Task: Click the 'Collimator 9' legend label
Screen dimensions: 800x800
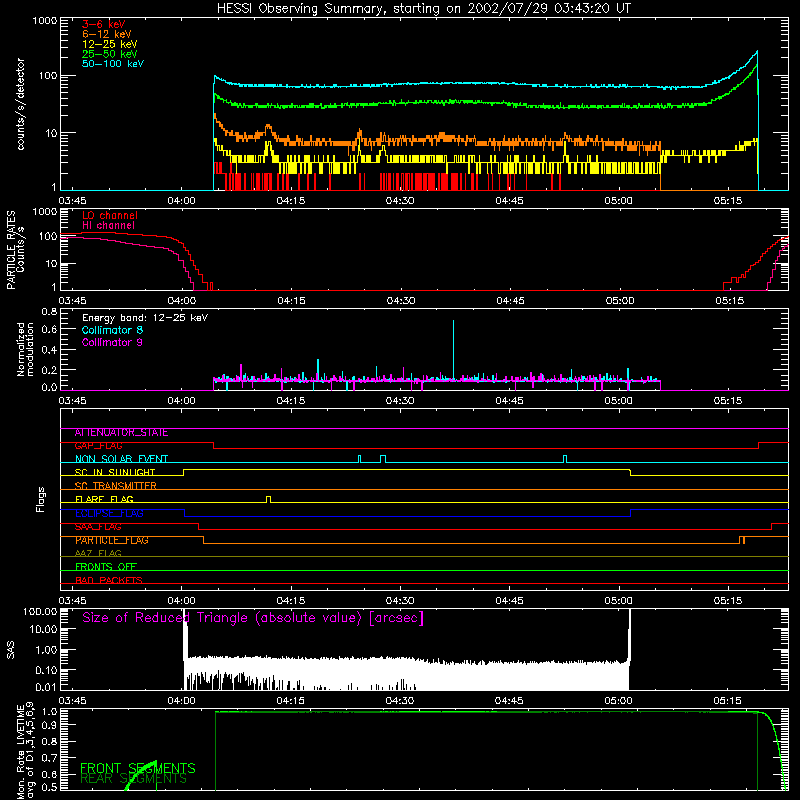Action: tap(112, 342)
